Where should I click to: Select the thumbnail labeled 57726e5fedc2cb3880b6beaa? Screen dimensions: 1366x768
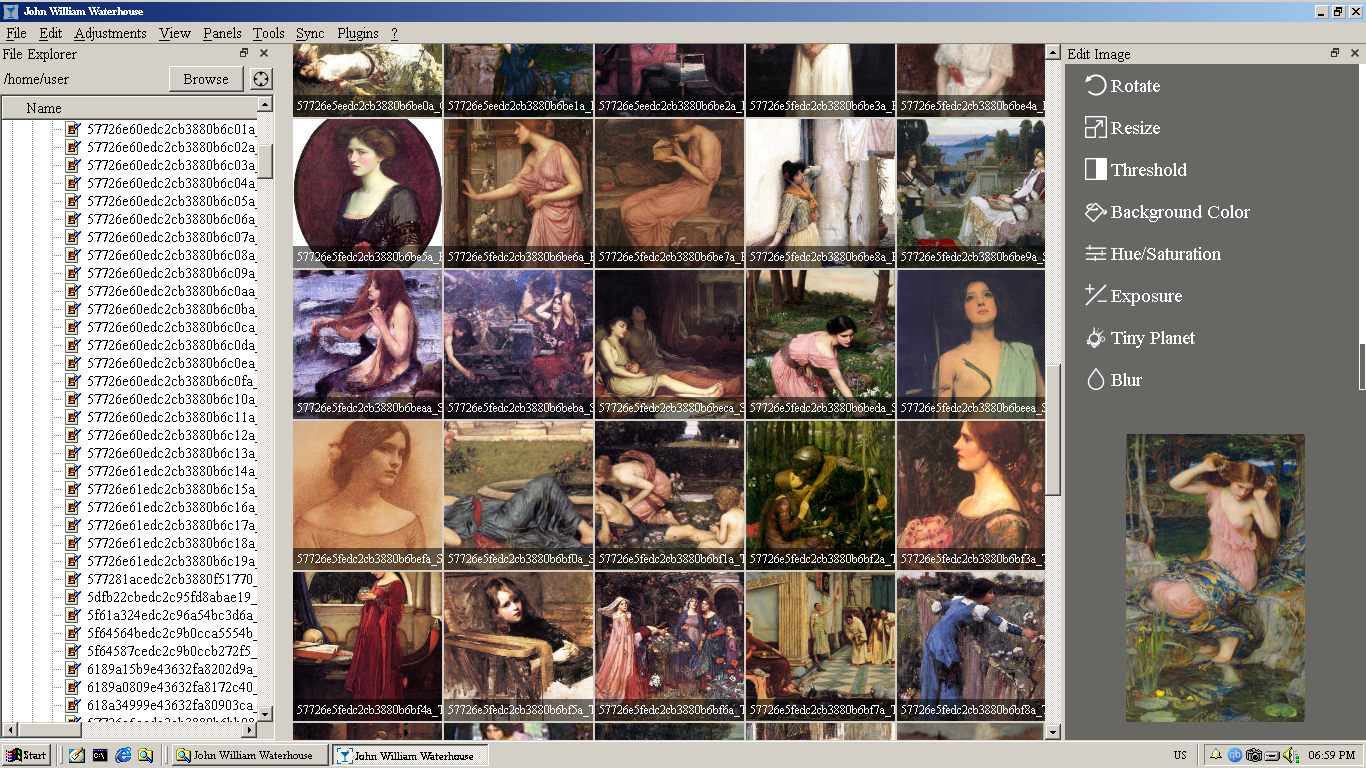click(x=368, y=344)
